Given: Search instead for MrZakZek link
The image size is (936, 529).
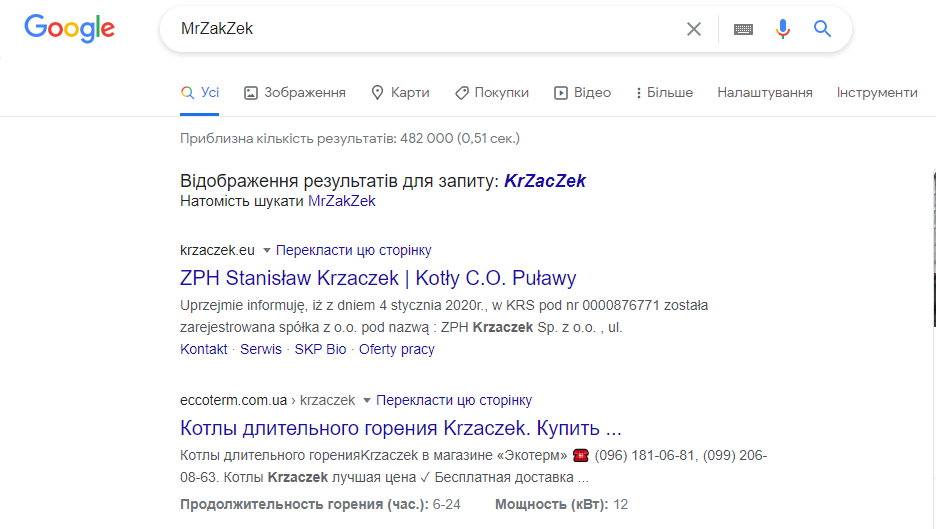Looking at the screenshot, I should point(341,201).
